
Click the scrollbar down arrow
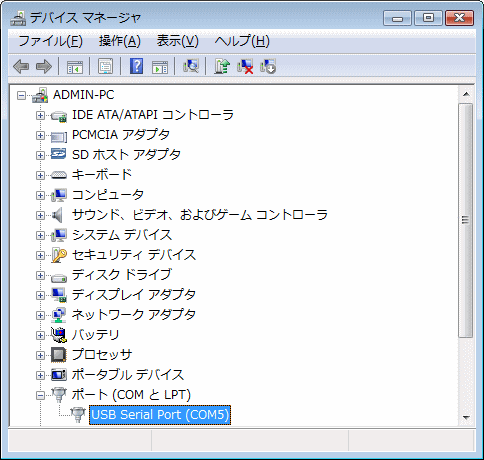[x=466, y=418]
